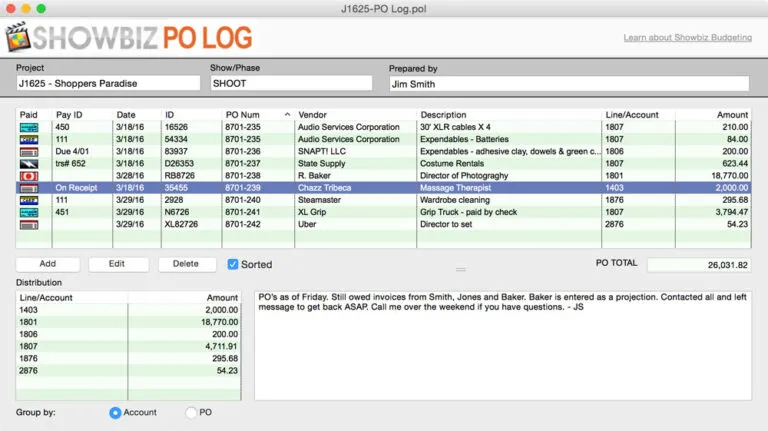
Task: Select distribution row for account 1403
Action: pos(128,310)
